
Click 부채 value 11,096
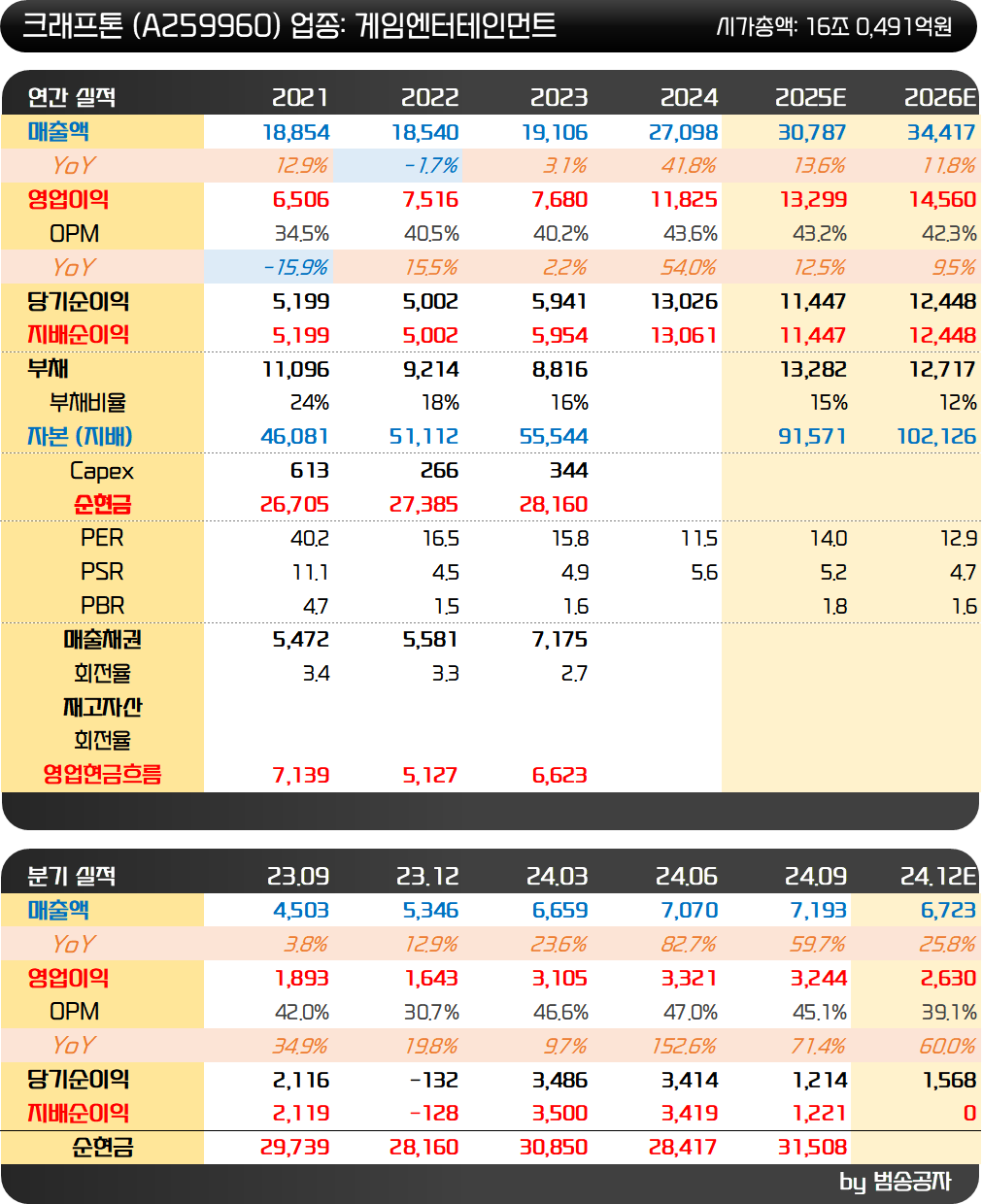tap(296, 370)
